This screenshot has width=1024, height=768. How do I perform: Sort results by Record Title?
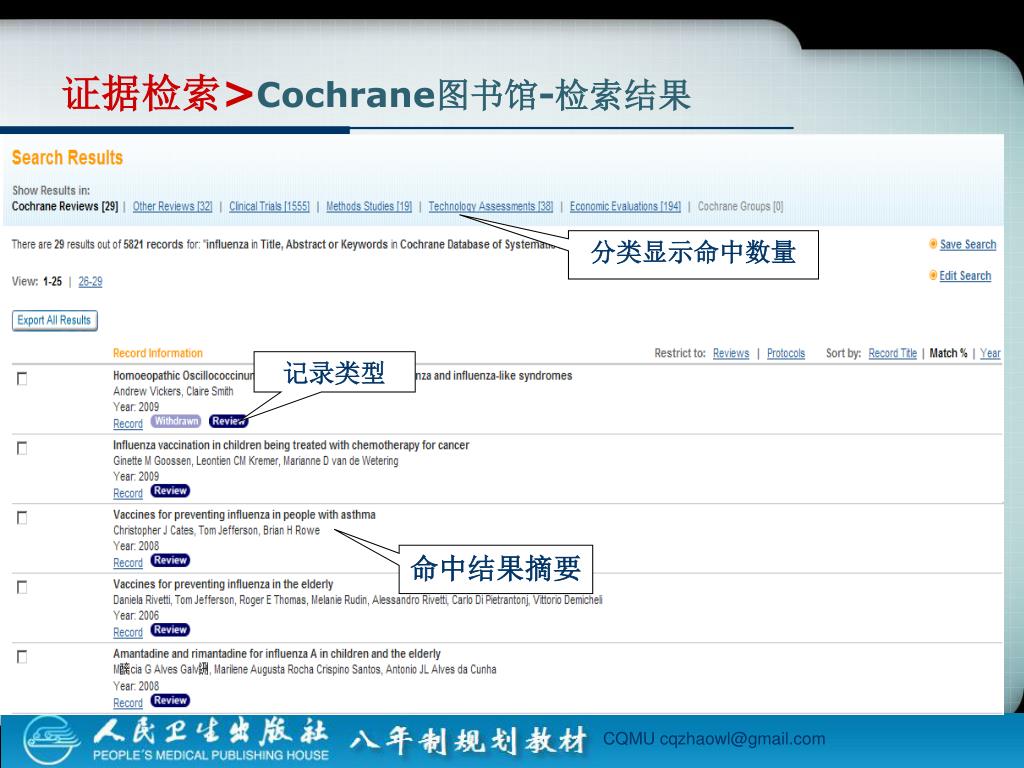tap(893, 353)
